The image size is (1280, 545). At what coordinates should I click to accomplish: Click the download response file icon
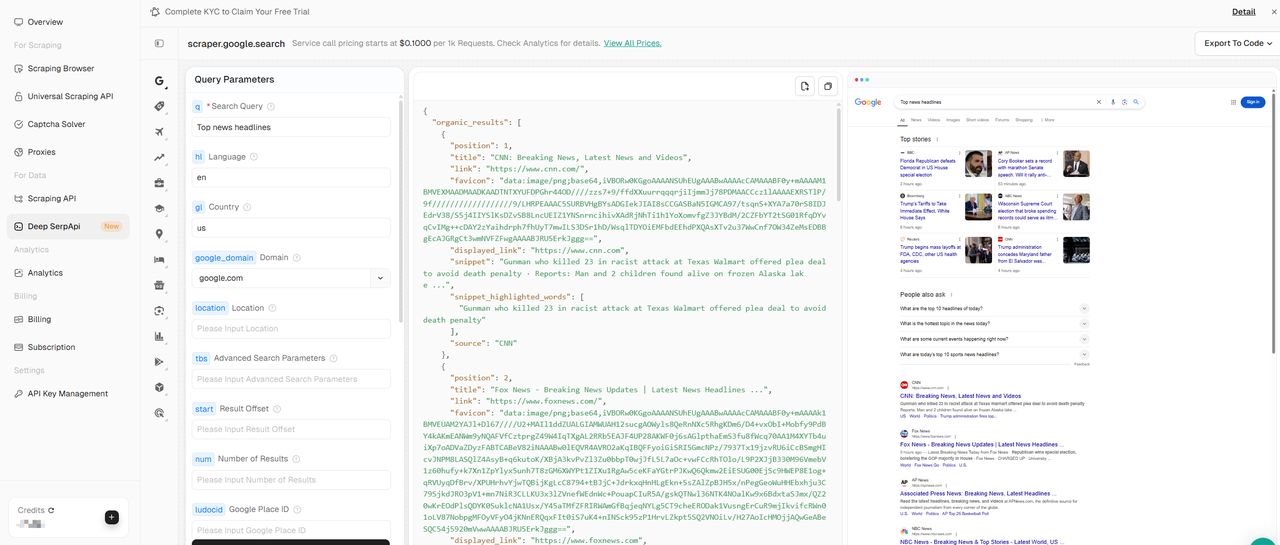(804, 87)
